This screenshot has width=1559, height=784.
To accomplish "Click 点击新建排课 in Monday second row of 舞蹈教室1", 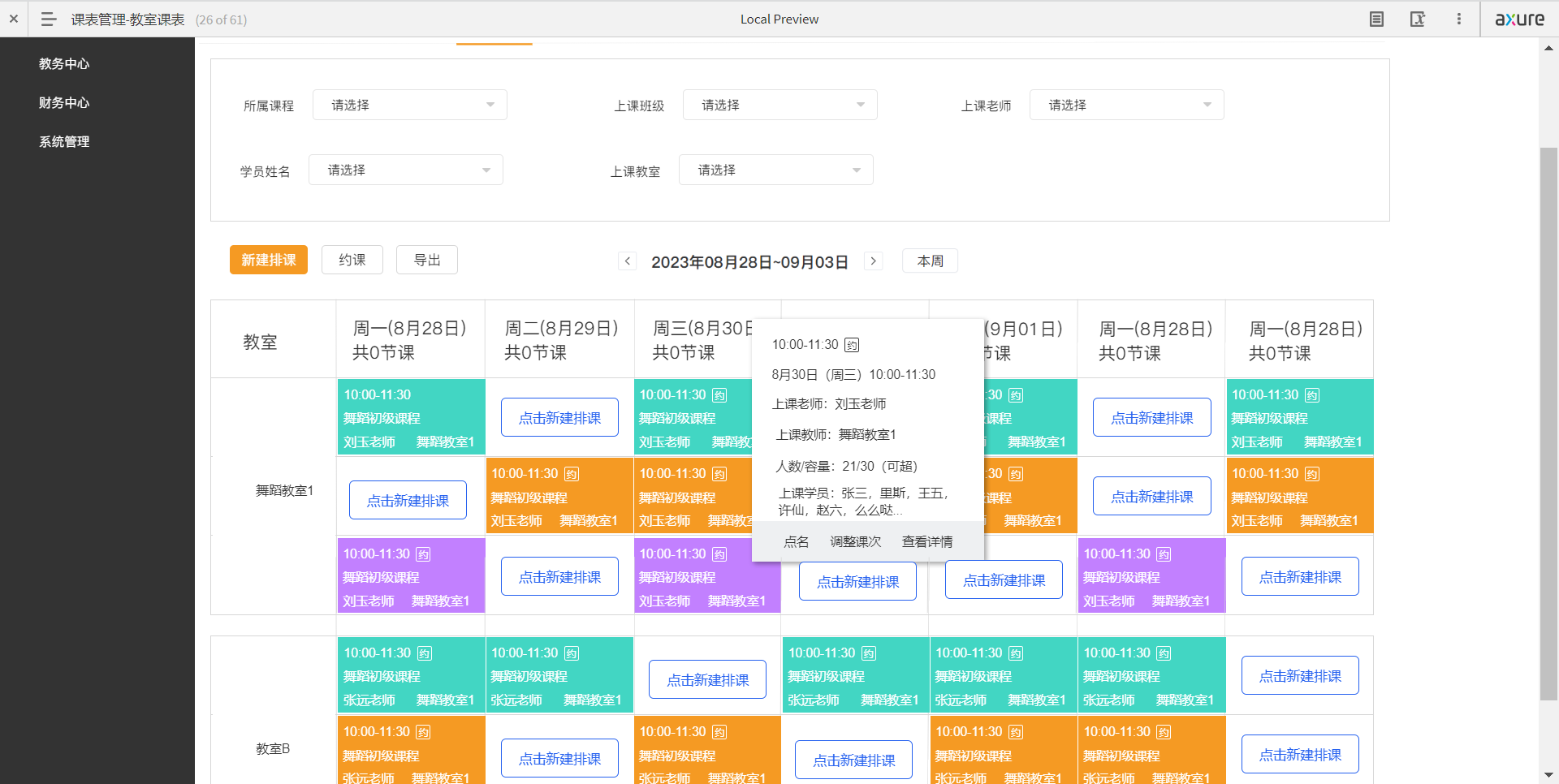I will [408, 500].
